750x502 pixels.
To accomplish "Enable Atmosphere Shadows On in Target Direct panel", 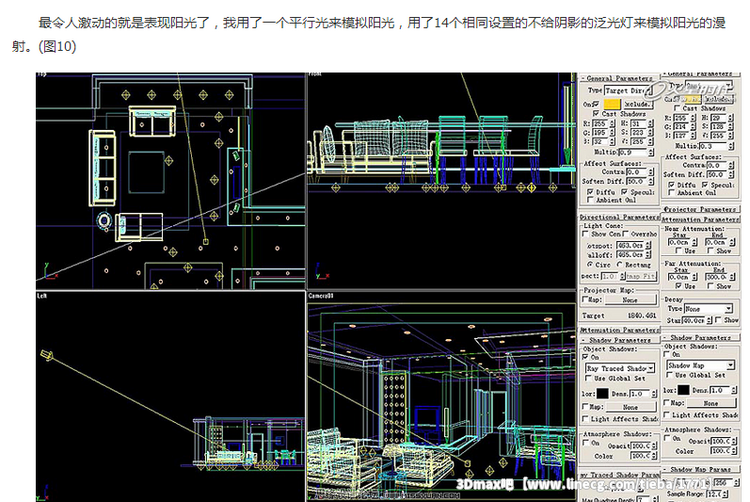I will (585, 443).
